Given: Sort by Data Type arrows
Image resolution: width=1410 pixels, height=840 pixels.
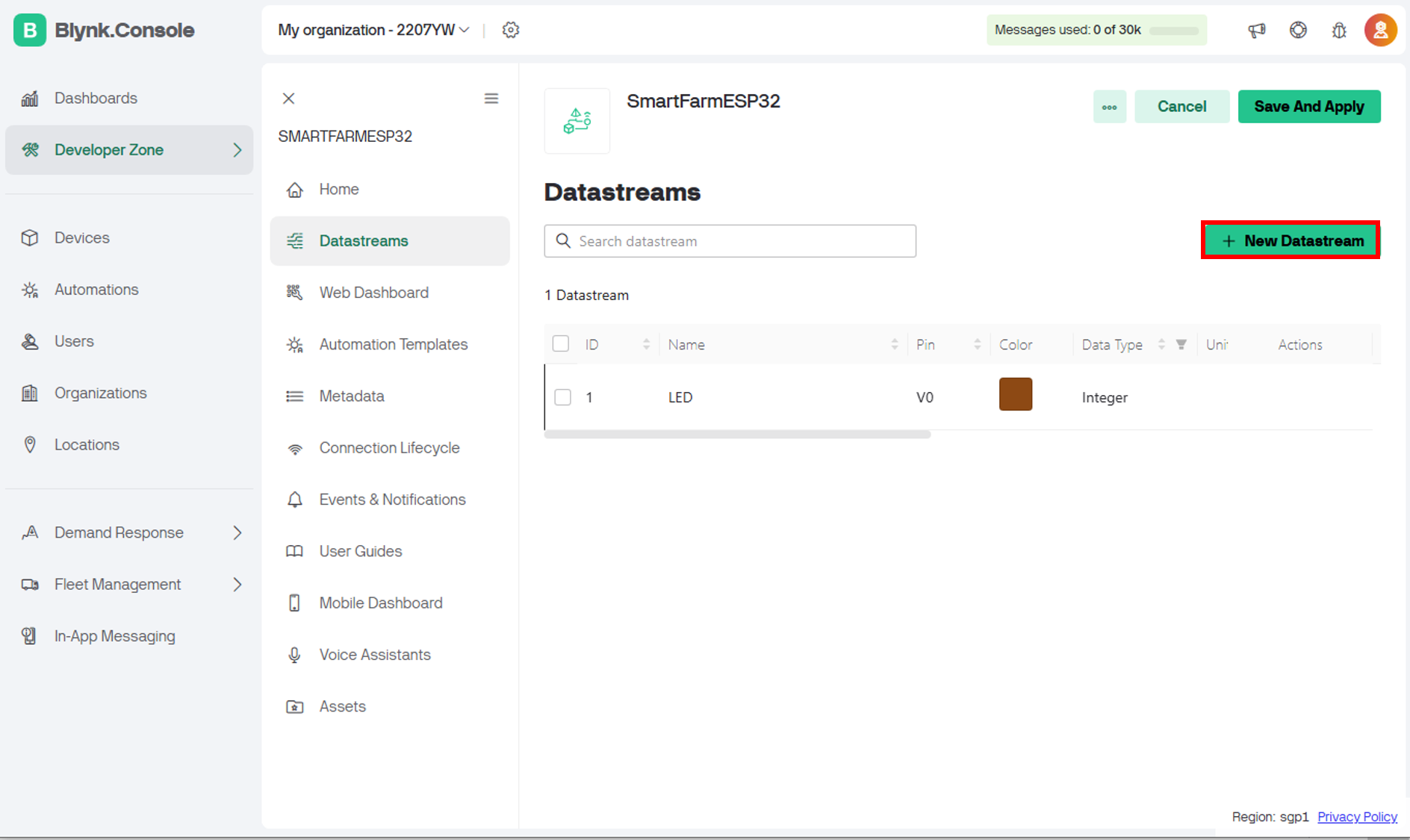Looking at the screenshot, I should 1161,344.
